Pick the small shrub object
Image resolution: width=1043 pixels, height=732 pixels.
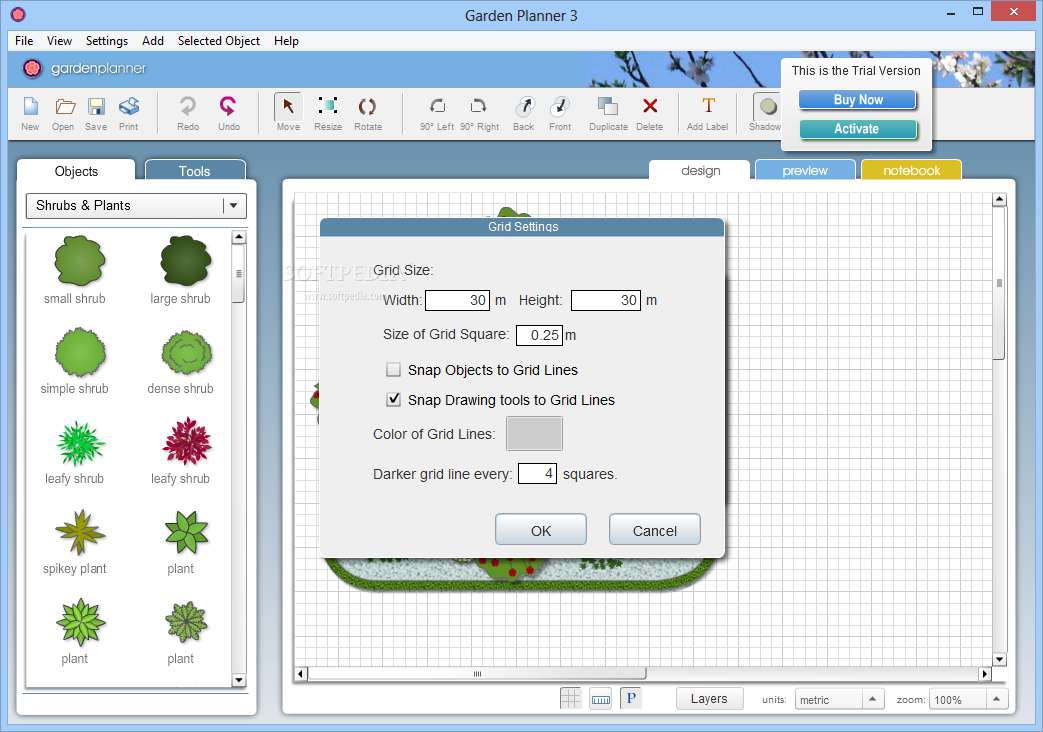coord(80,260)
